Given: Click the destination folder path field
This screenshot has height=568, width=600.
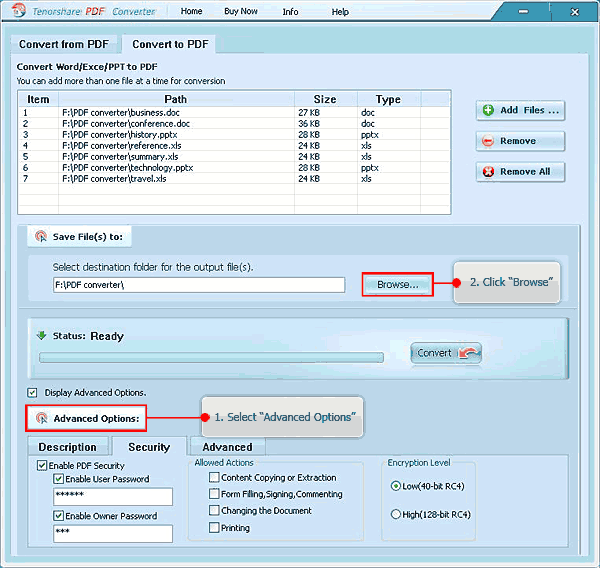Looking at the screenshot, I should click(x=199, y=285).
